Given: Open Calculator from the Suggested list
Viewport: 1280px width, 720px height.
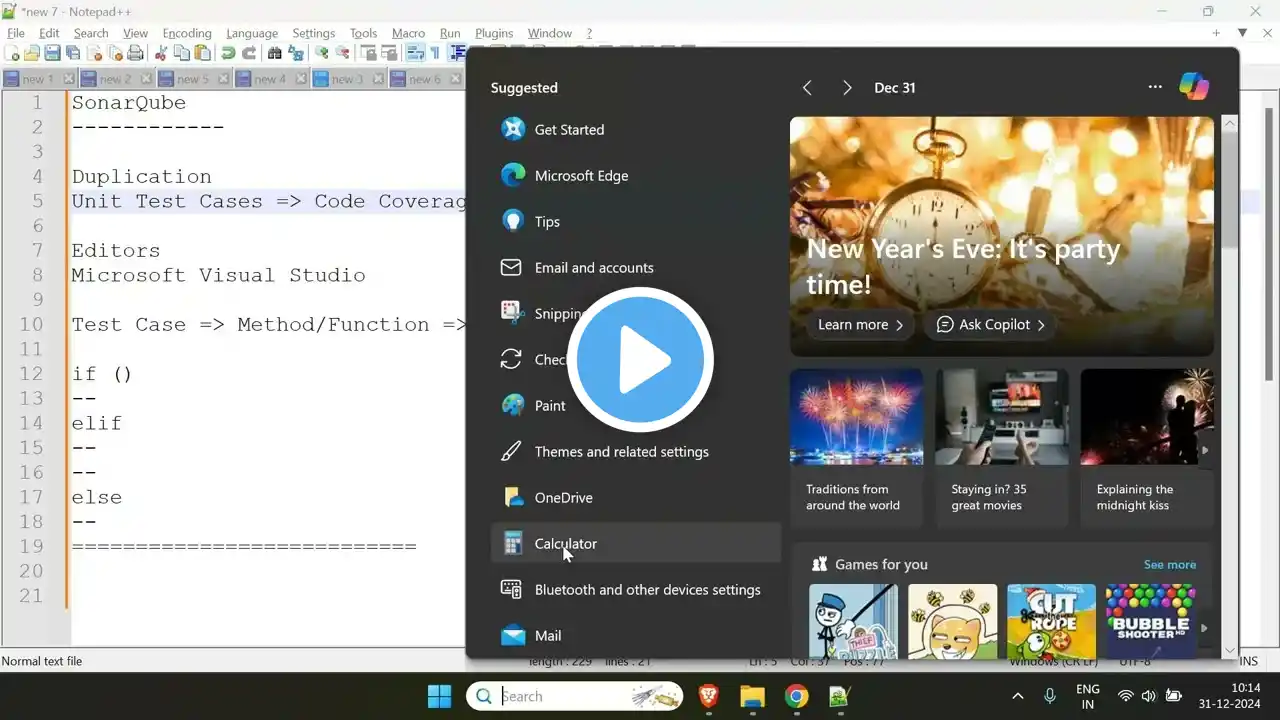Looking at the screenshot, I should coord(565,543).
